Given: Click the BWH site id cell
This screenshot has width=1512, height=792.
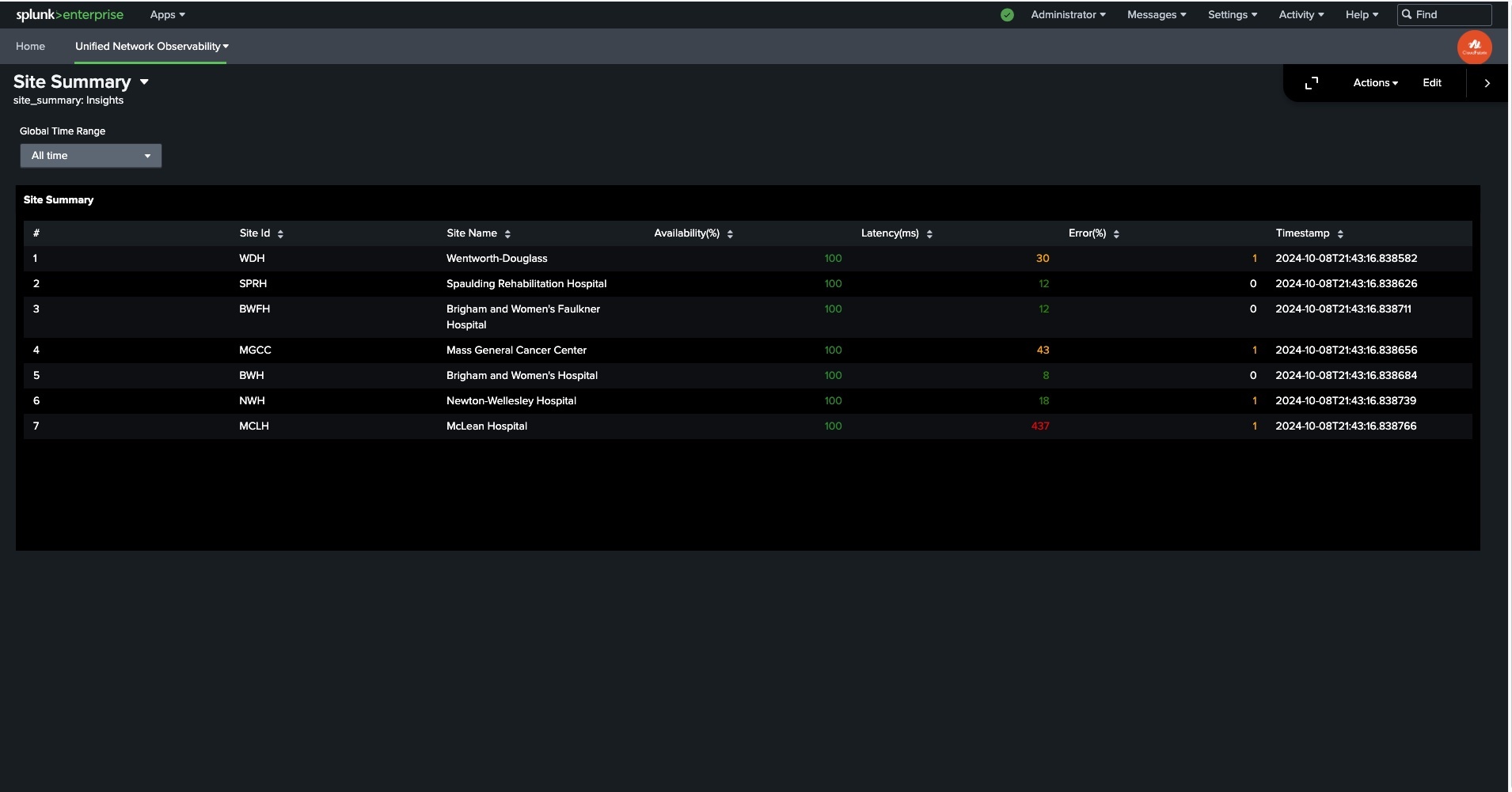Looking at the screenshot, I should [251, 376].
